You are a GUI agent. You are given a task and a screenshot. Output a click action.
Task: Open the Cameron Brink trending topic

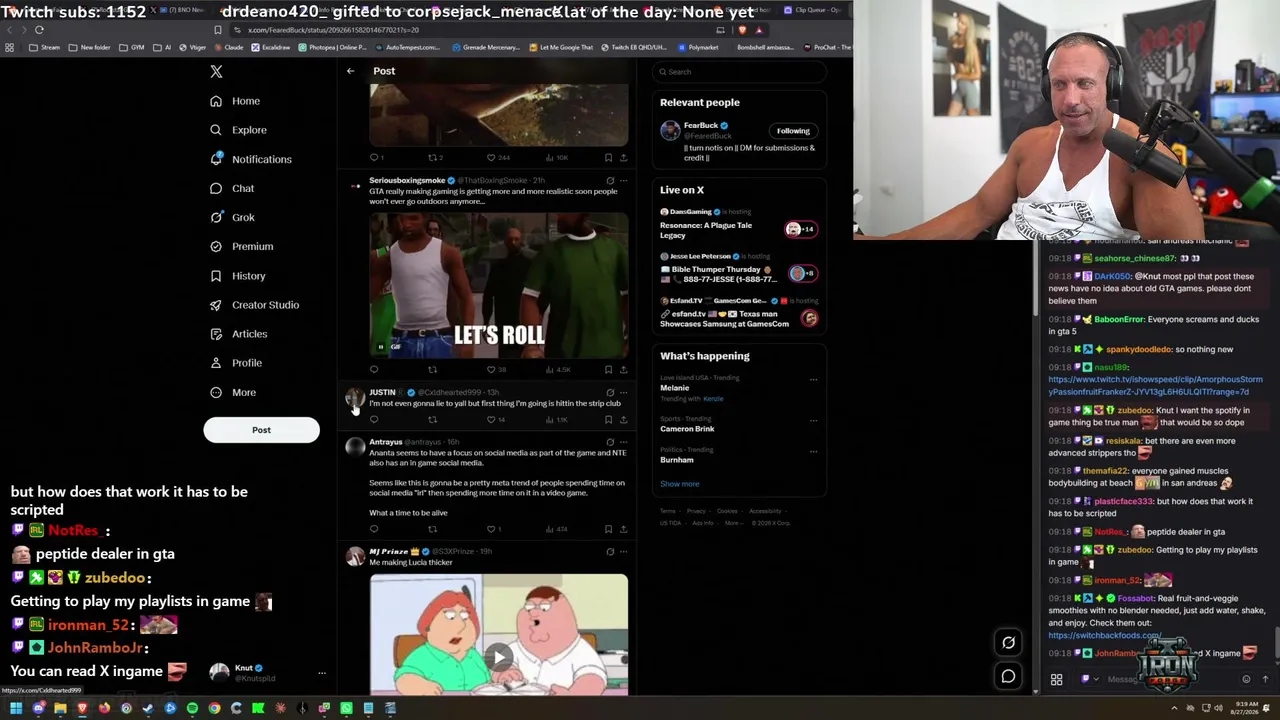687,429
